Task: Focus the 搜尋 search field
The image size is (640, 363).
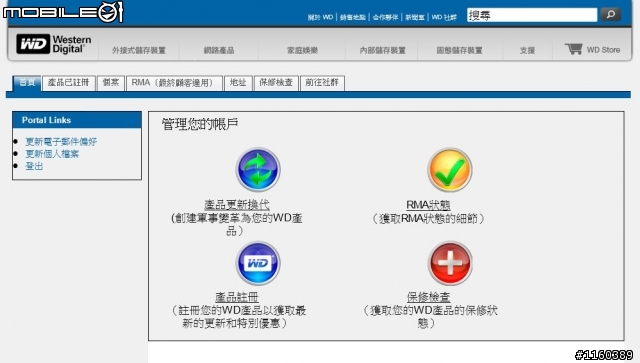Action: tap(532, 15)
